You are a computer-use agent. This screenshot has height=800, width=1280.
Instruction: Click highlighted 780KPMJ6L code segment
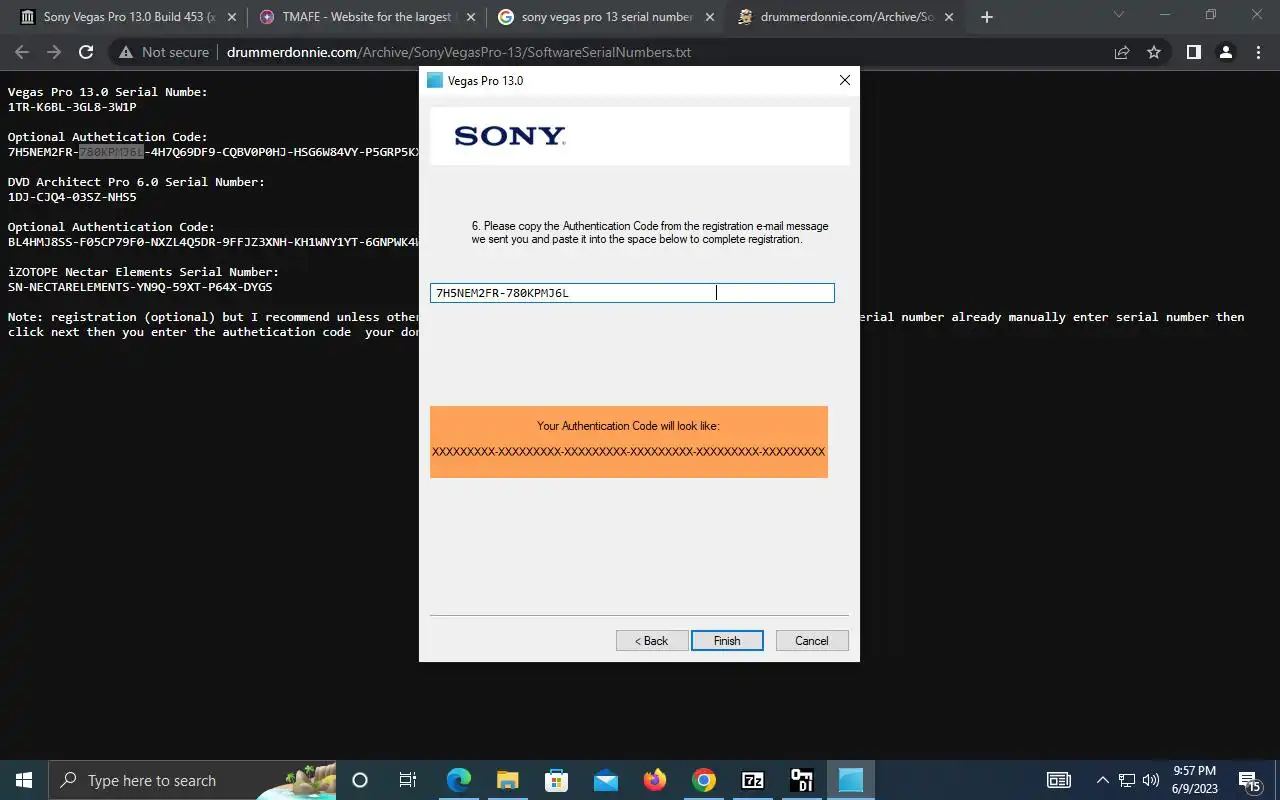(x=112, y=152)
